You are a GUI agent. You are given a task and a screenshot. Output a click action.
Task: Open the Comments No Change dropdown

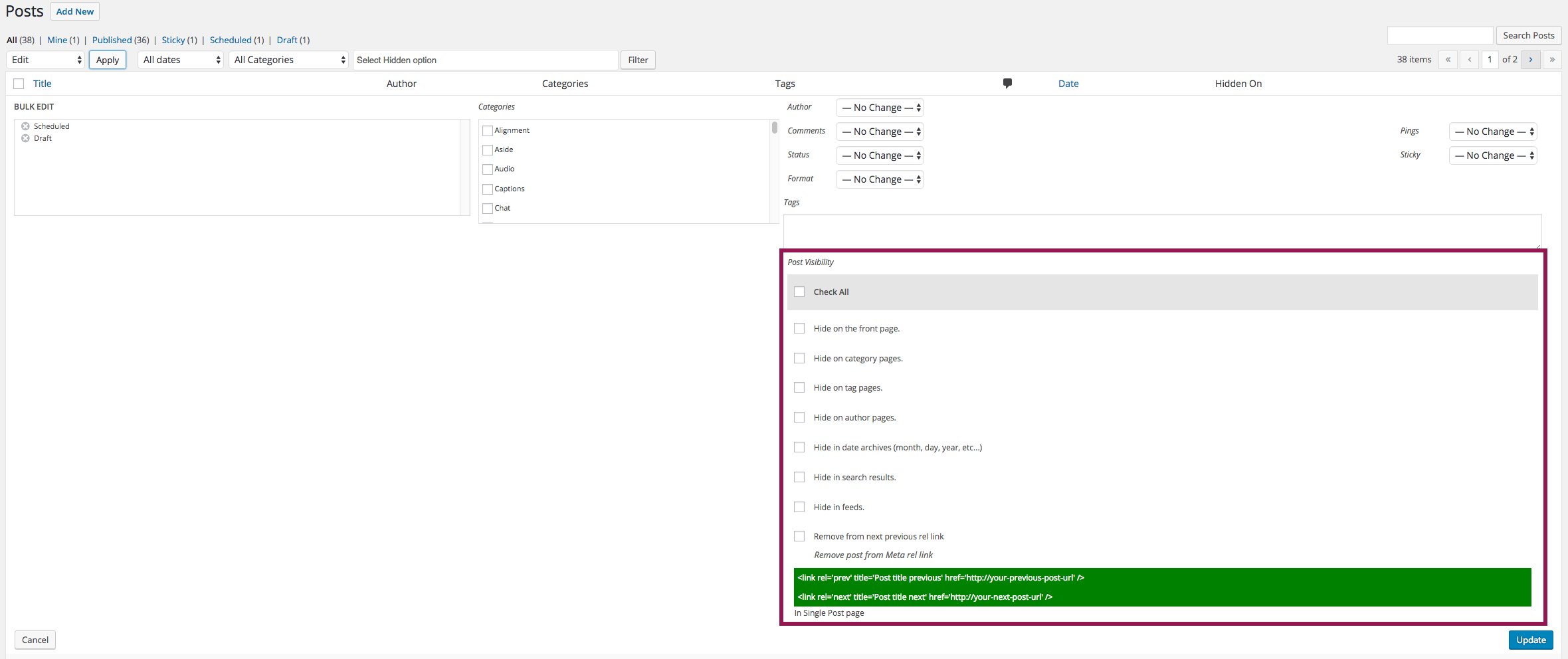(x=880, y=132)
